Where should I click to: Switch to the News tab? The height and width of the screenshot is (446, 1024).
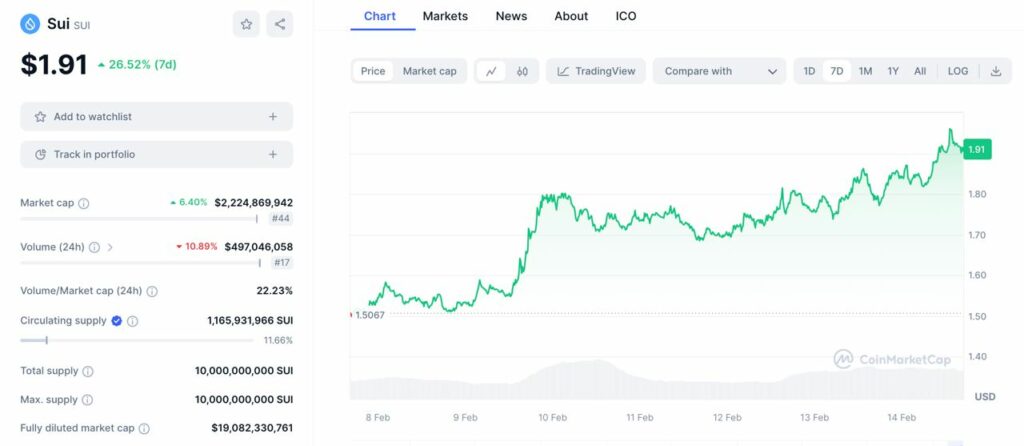click(x=511, y=16)
